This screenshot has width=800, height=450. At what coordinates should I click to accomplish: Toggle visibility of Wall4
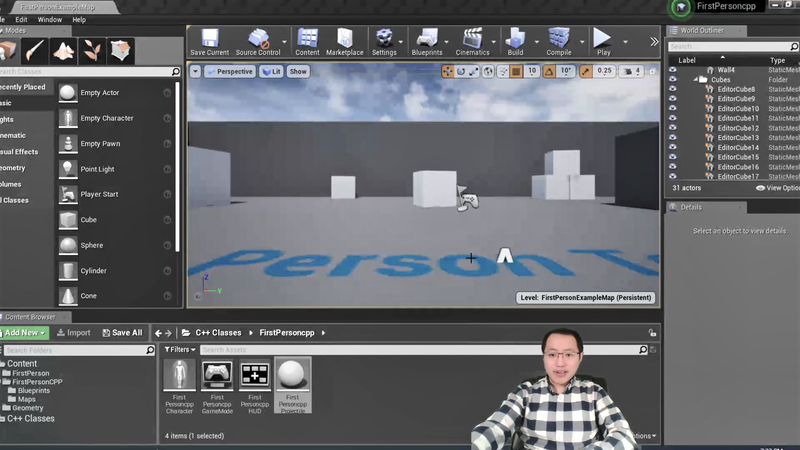pyautogui.click(x=672, y=70)
